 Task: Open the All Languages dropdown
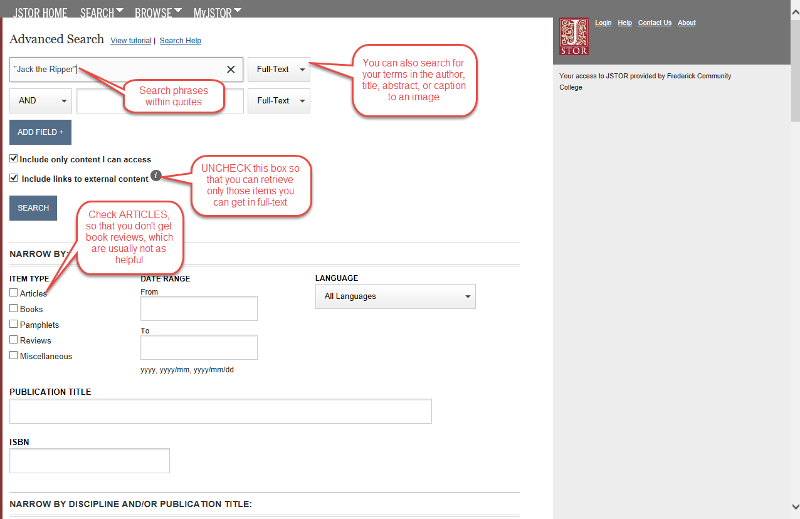[x=395, y=296]
